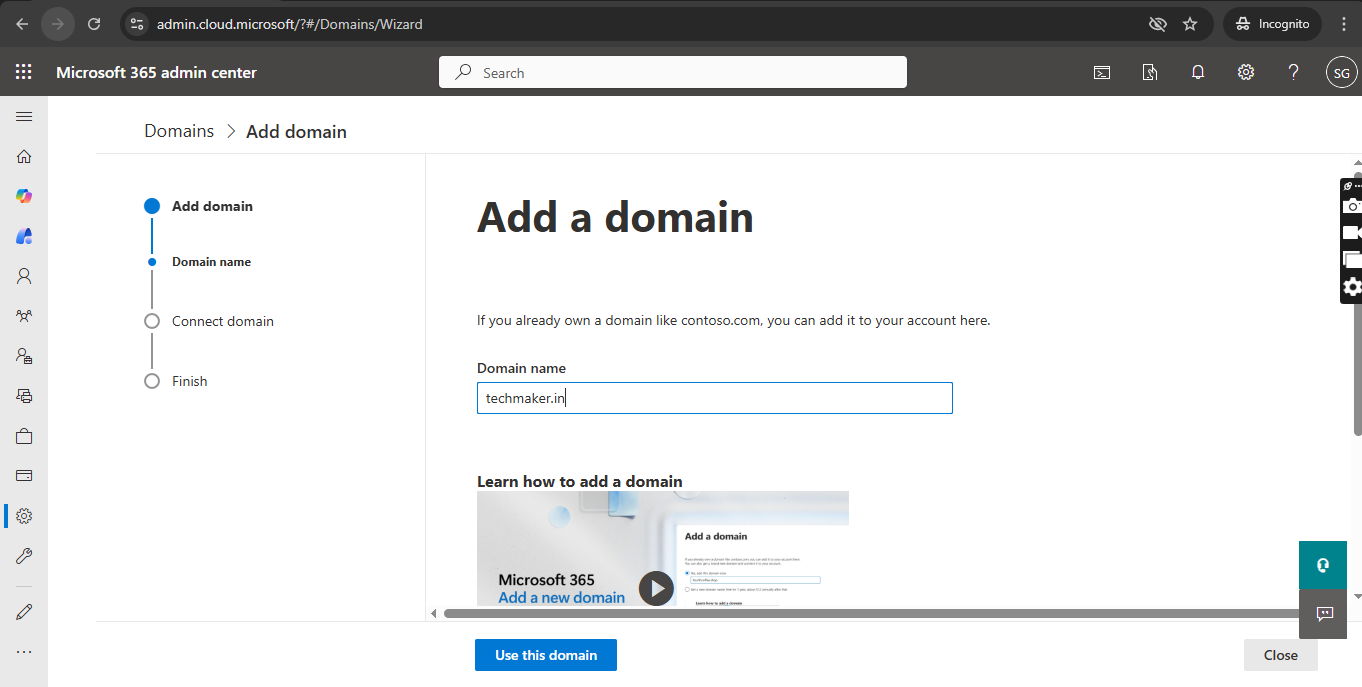The height and width of the screenshot is (687, 1362).
Task: Show all navigation items via ellipsis
Action: [x=24, y=652]
